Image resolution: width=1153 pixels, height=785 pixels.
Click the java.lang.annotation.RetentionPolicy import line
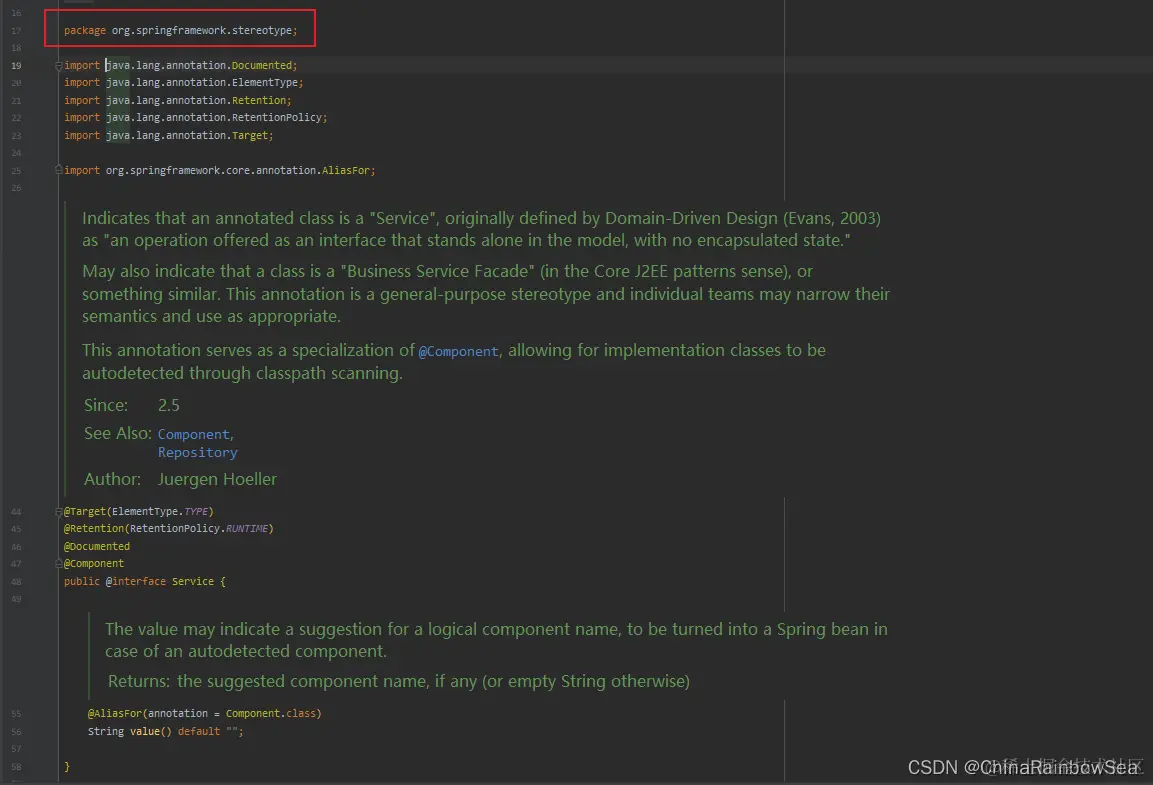point(196,118)
